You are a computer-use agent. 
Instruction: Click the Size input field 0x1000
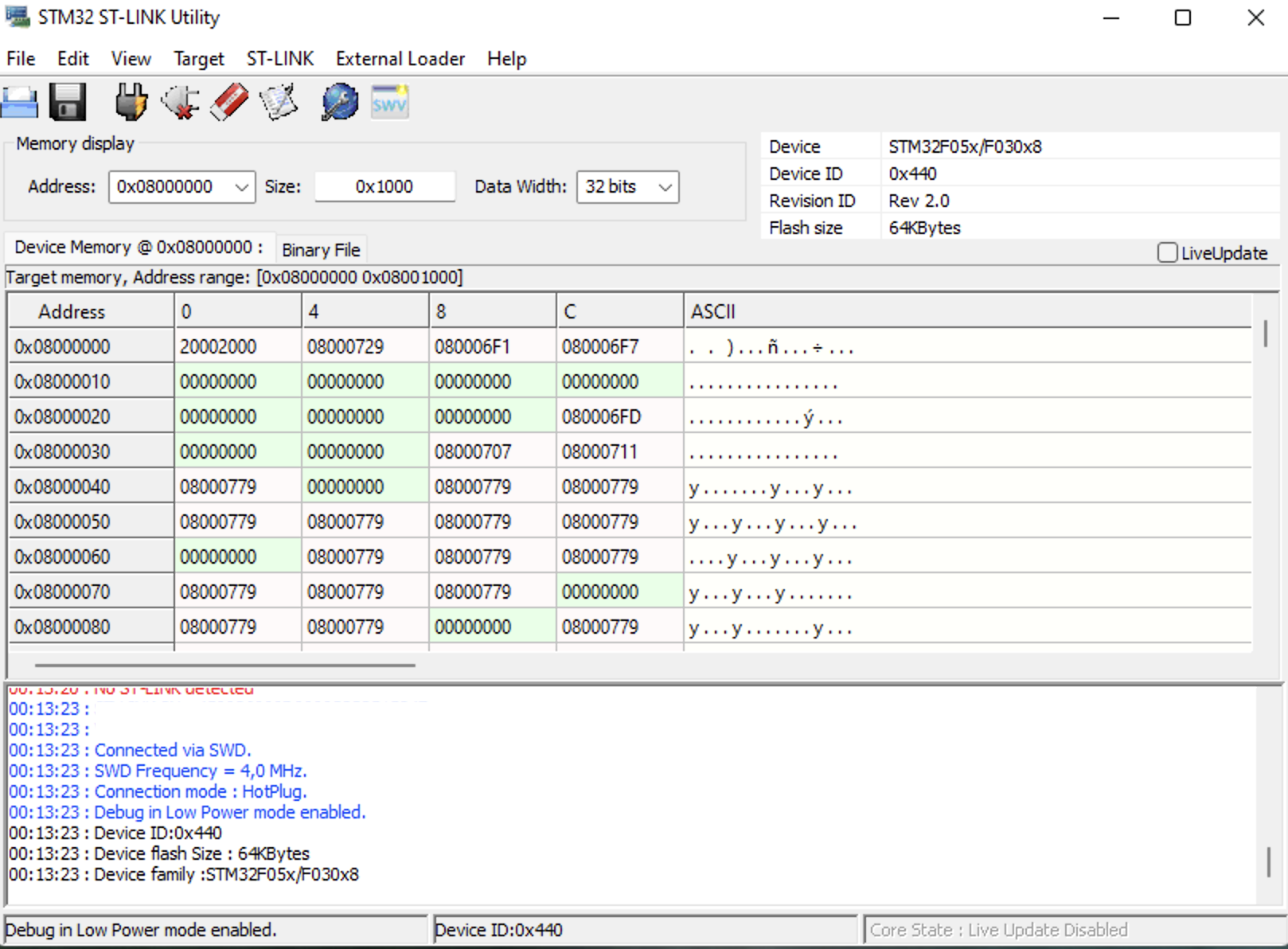[384, 187]
